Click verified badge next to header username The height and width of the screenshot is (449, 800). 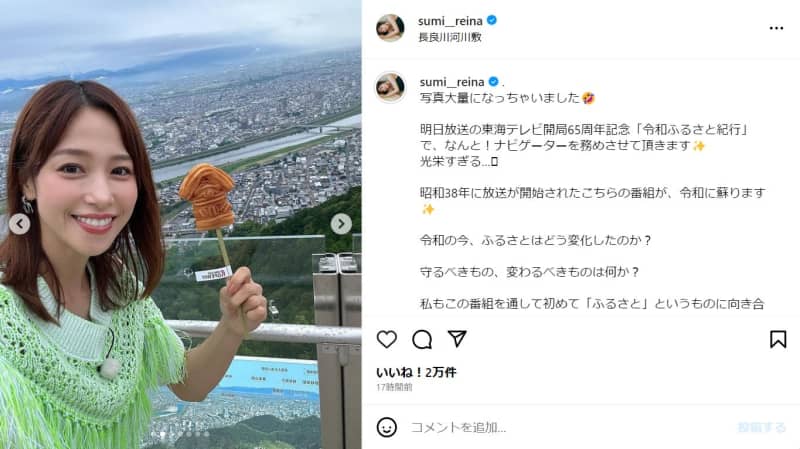point(492,20)
